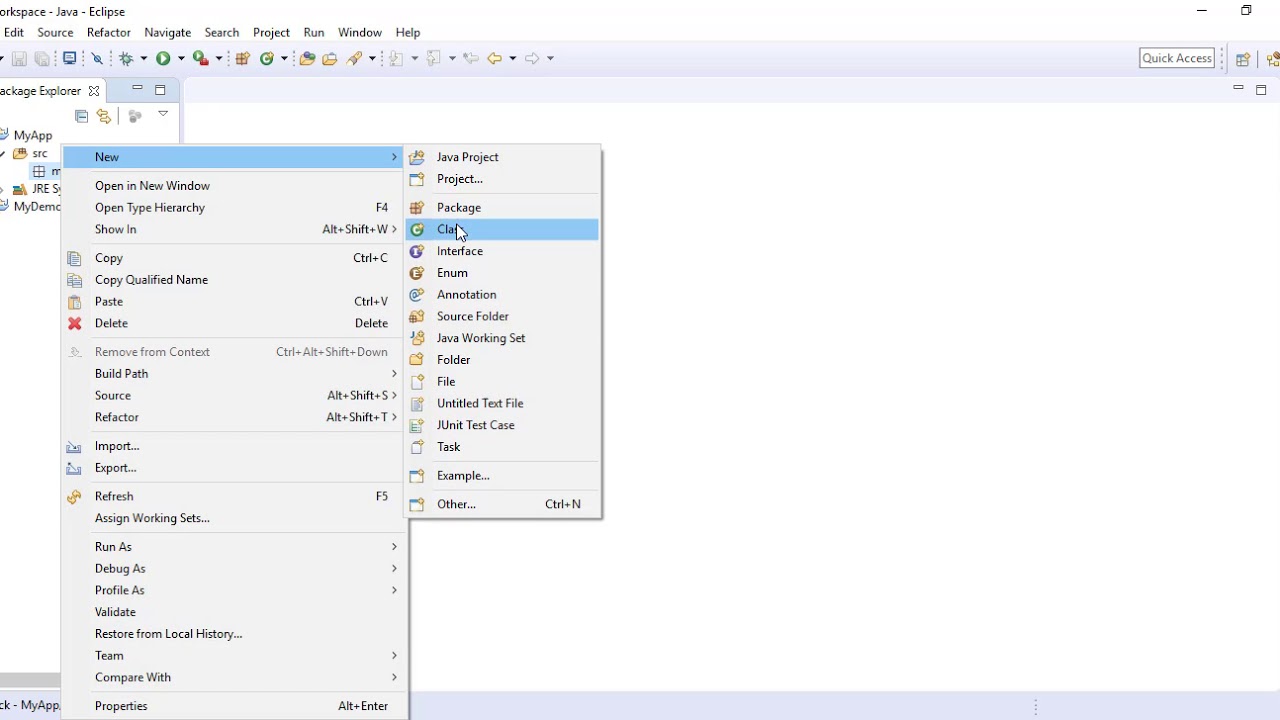This screenshot has height=720, width=1280.
Task: Open the Refactor menu in menu bar
Action: tap(109, 32)
